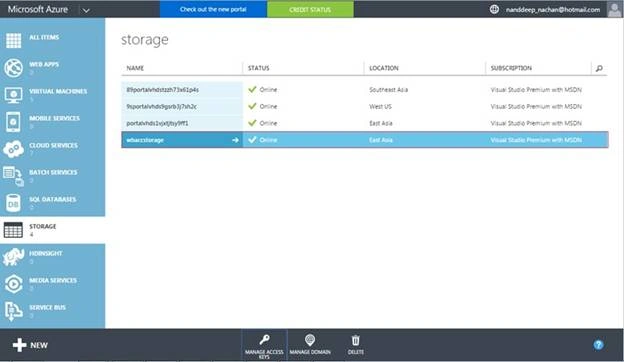Open the SQL Databases DB icon
The image size is (624, 362).
coord(14,203)
